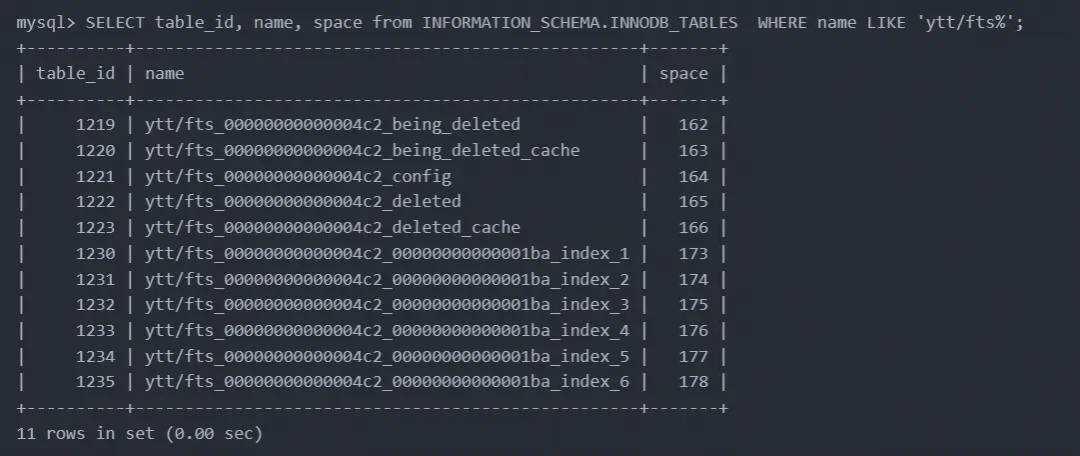Click the "space" column header

[x=683, y=73]
